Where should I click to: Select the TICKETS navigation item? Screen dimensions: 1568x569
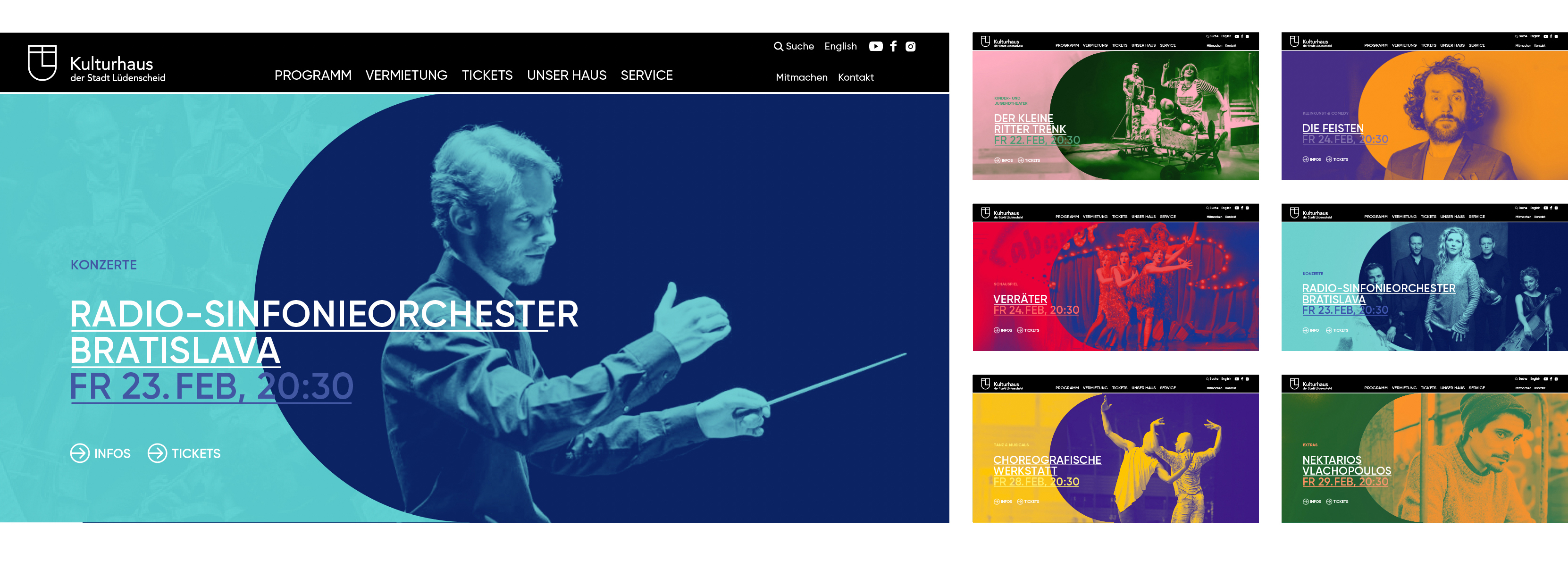pyautogui.click(x=487, y=75)
